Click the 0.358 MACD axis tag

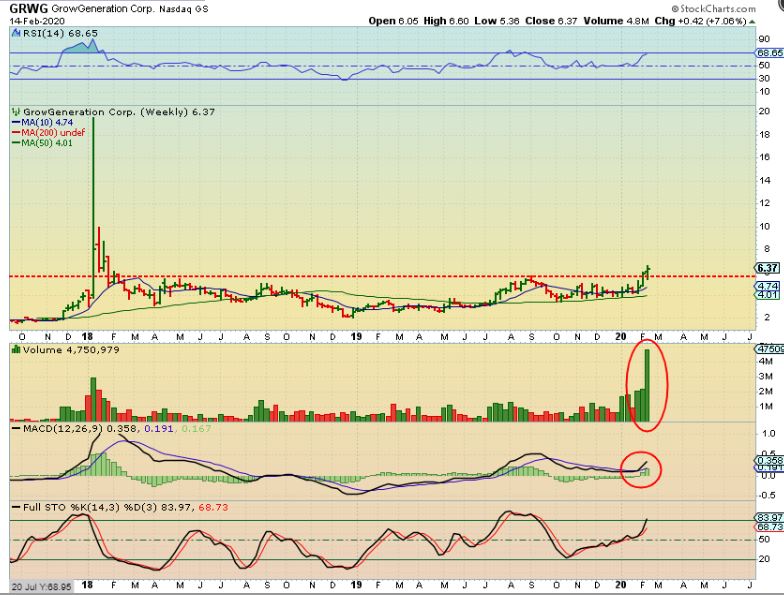(770, 460)
